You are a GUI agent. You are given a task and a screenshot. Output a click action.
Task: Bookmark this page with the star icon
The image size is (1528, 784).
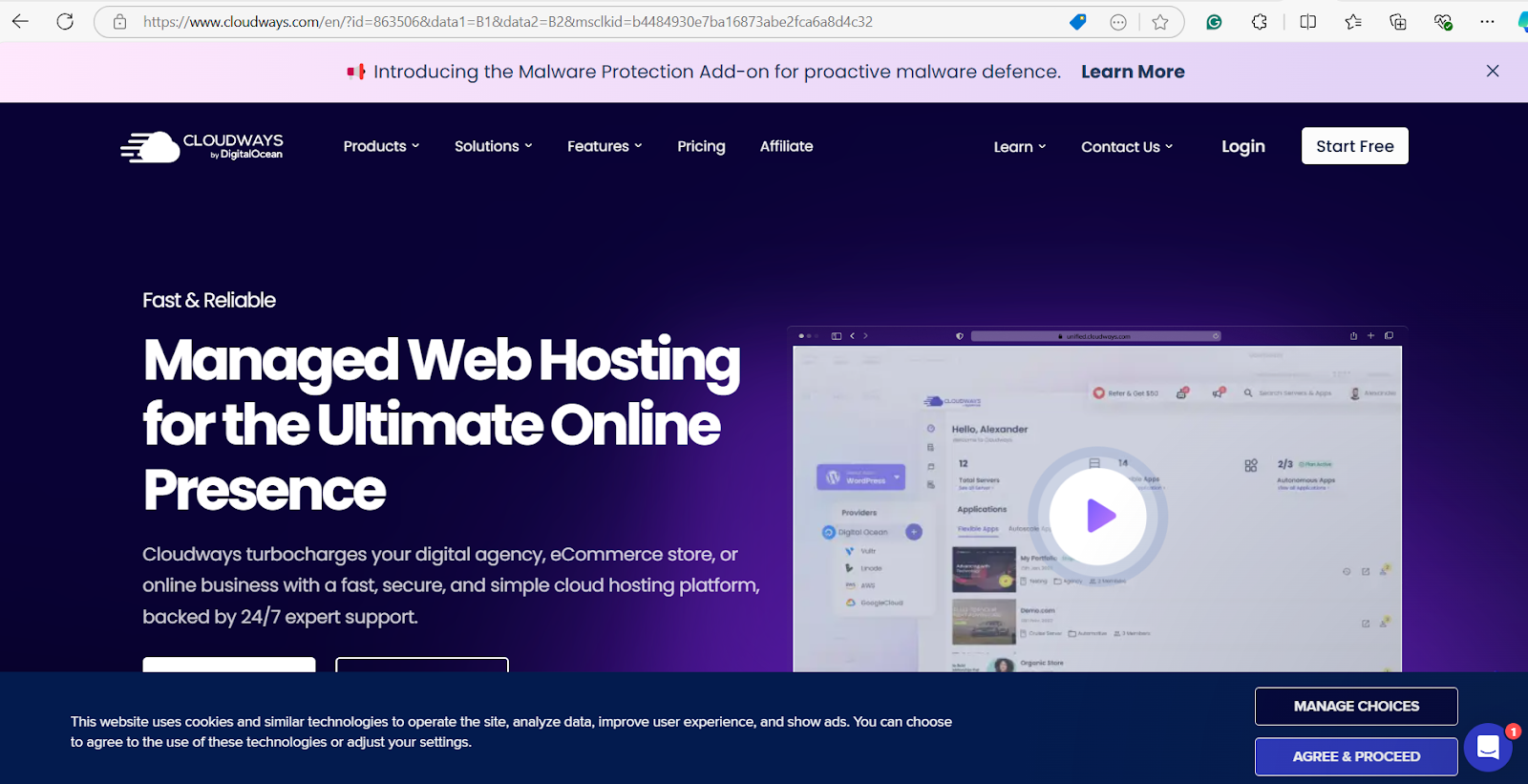click(x=1159, y=21)
